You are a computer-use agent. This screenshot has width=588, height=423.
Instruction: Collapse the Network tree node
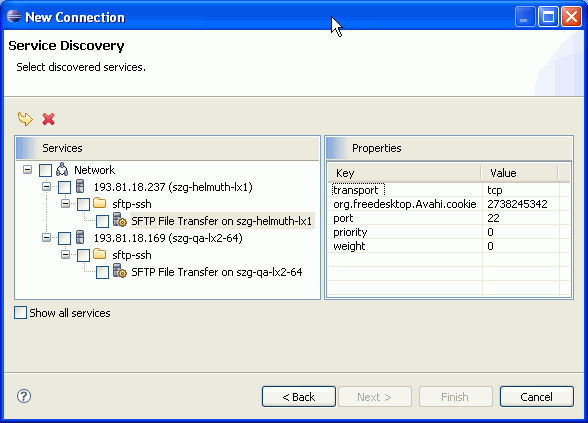(27, 170)
